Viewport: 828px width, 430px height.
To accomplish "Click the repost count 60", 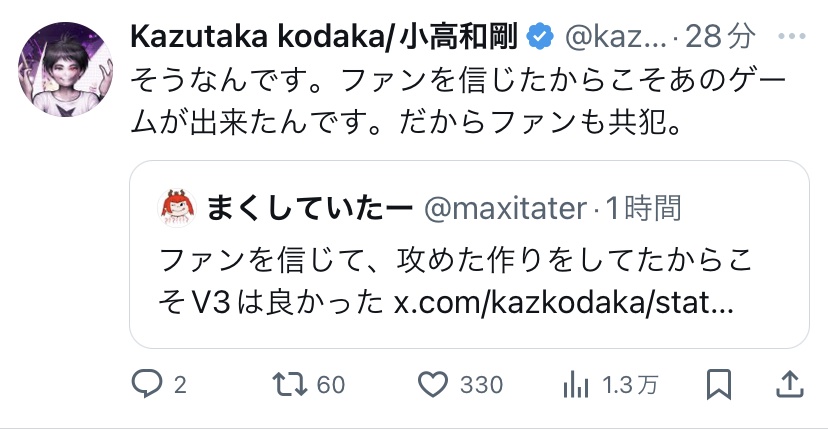I will pyautogui.click(x=331, y=384).
